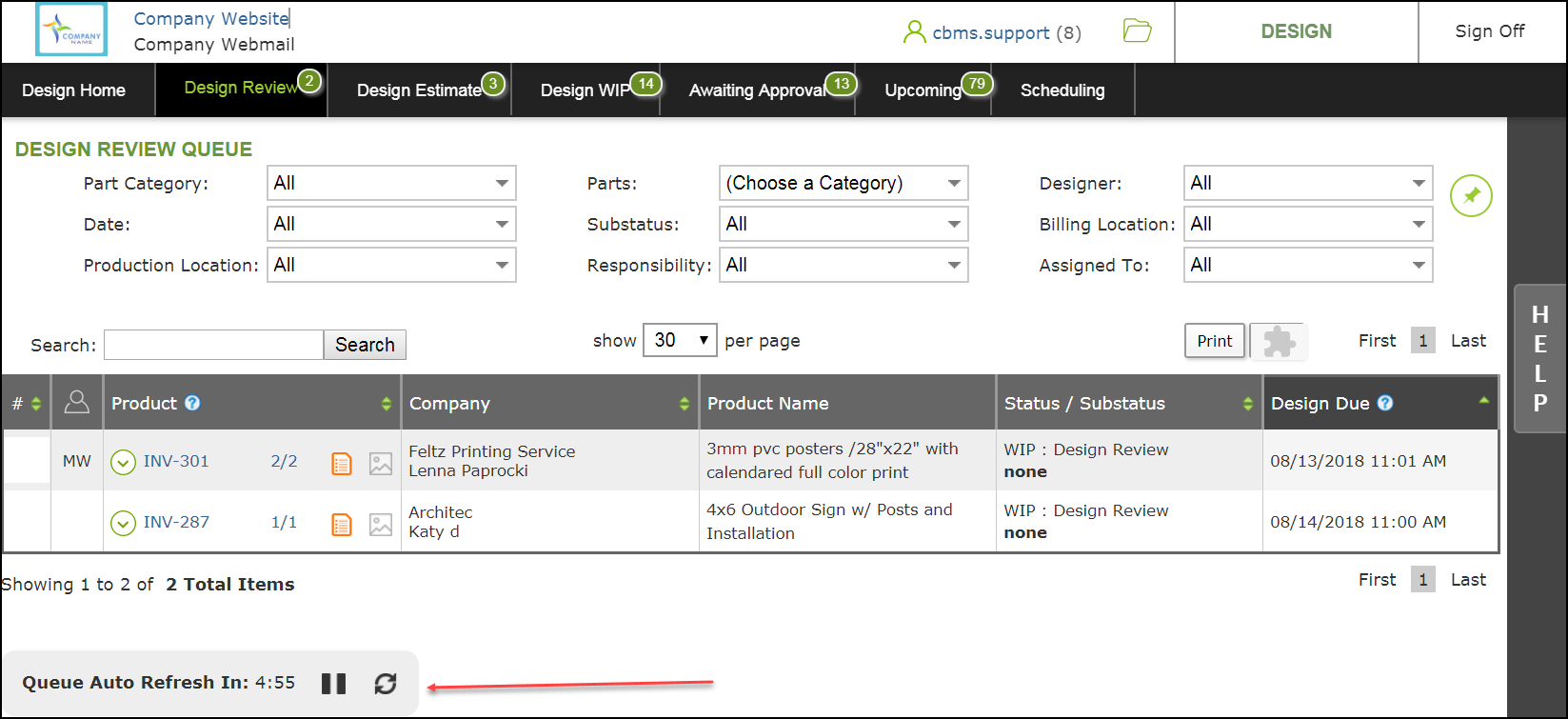Viewport: 1568px width, 719px height.
Task: Click the DESIGN module button
Action: pos(1297,31)
